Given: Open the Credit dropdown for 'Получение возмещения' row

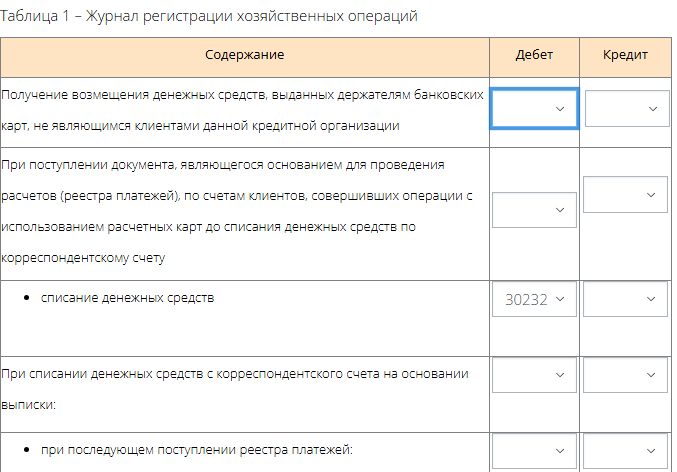Looking at the screenshot, I should [626, 108].
